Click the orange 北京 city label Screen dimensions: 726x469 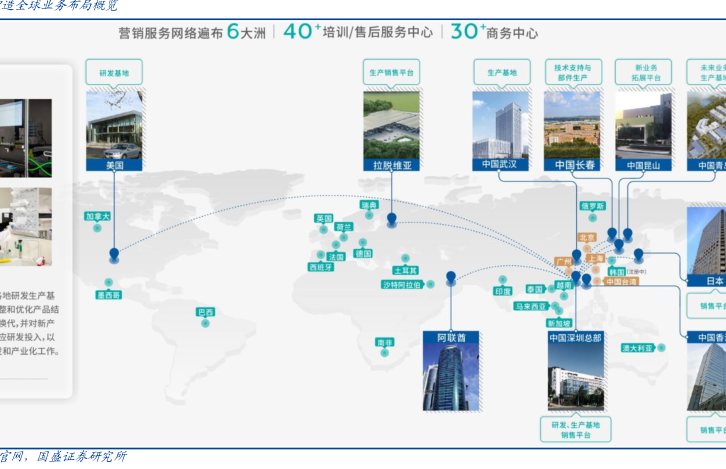coord(586,238)
